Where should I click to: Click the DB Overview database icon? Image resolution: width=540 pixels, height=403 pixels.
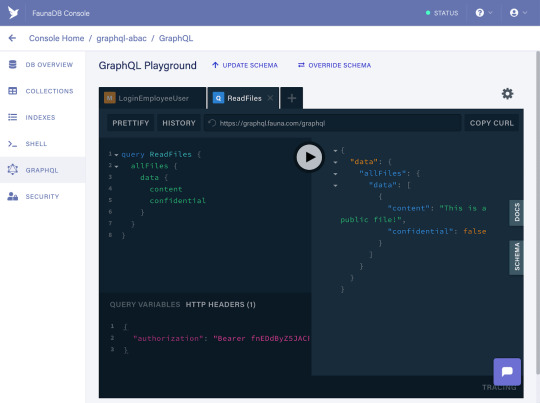coord(12,64)
